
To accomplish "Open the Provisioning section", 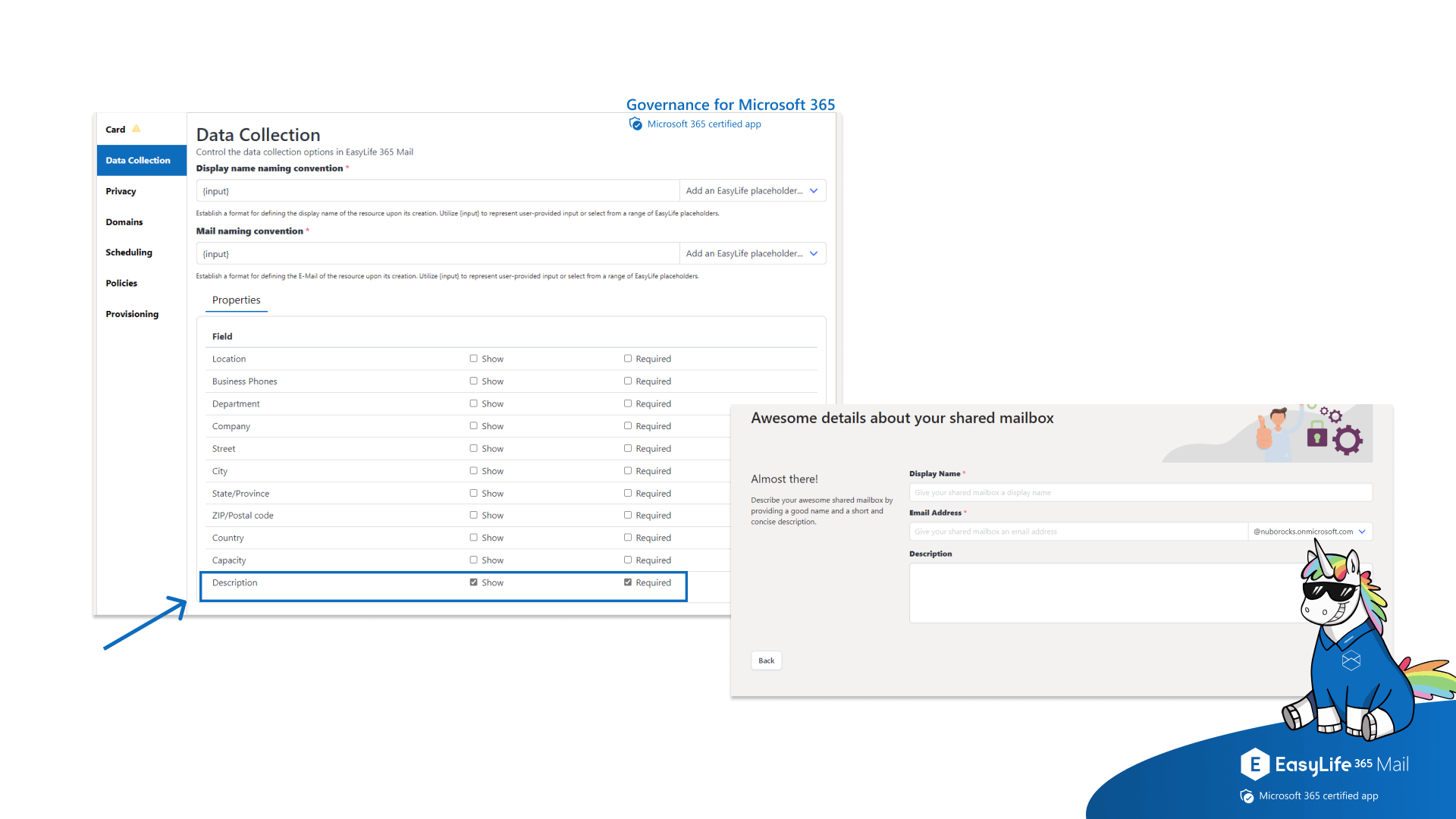I will tap(132, 314).
